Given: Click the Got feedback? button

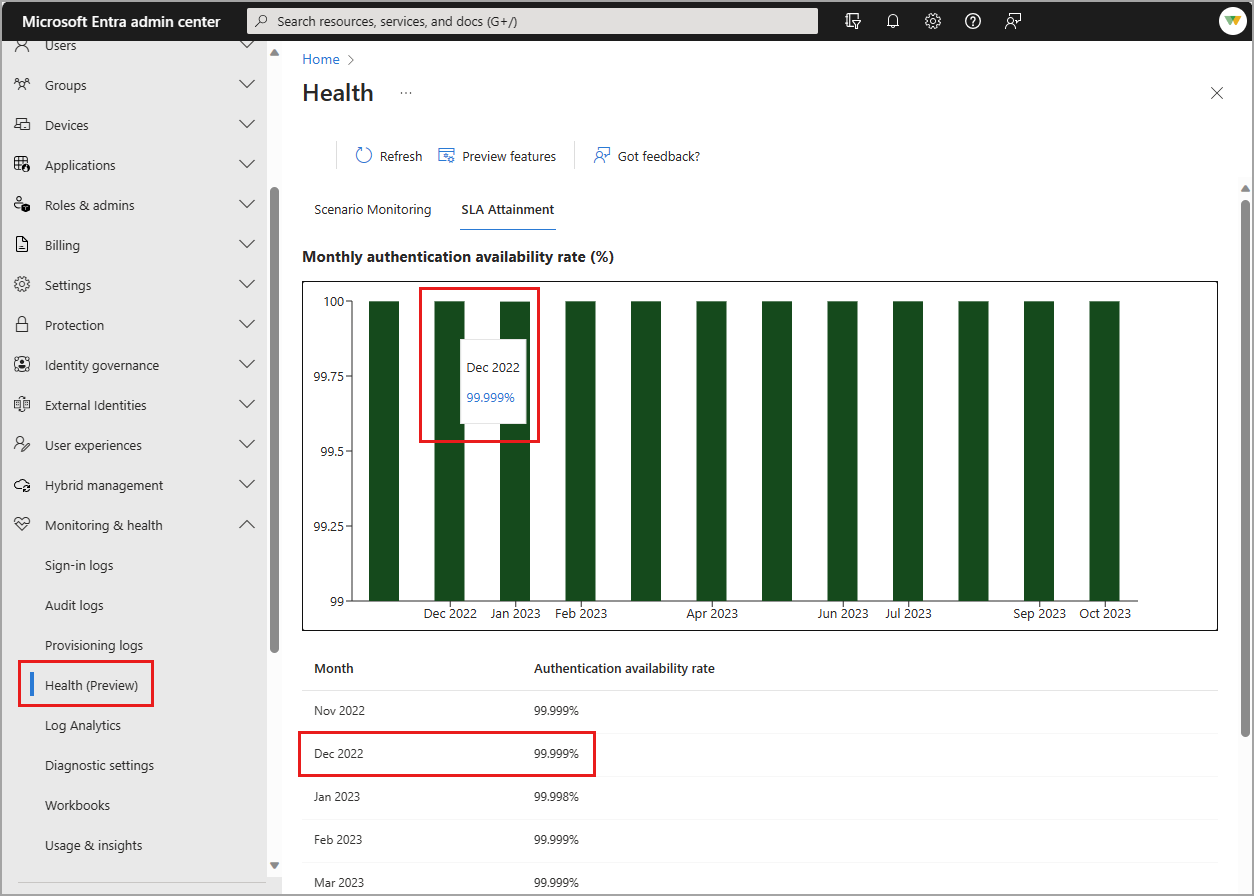Looking at the screenshot, I should pyautogui.click(x=647, y=155).
